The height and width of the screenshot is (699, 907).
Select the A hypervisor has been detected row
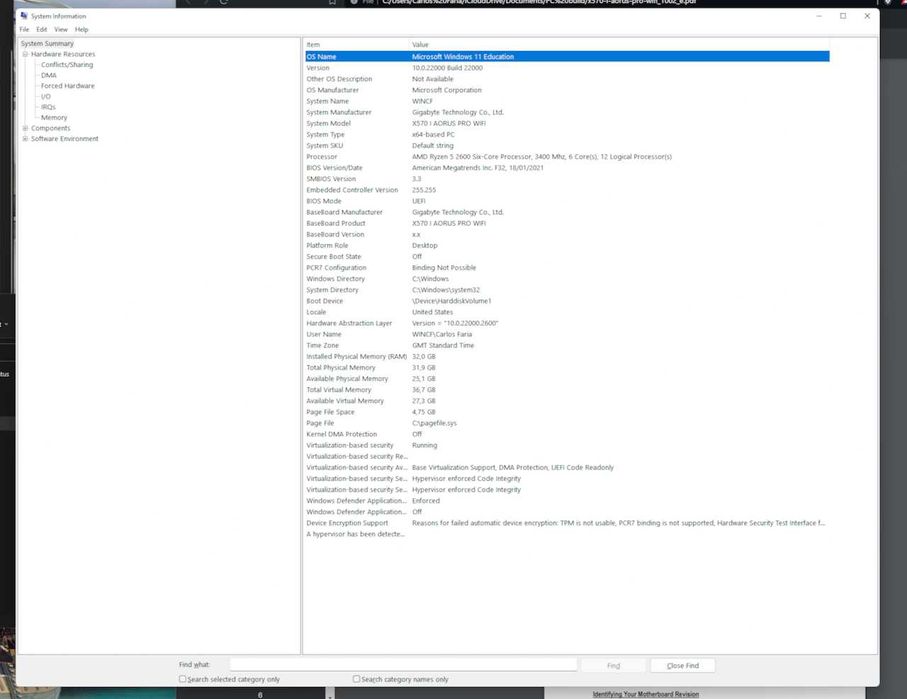[x=567, y=534]
